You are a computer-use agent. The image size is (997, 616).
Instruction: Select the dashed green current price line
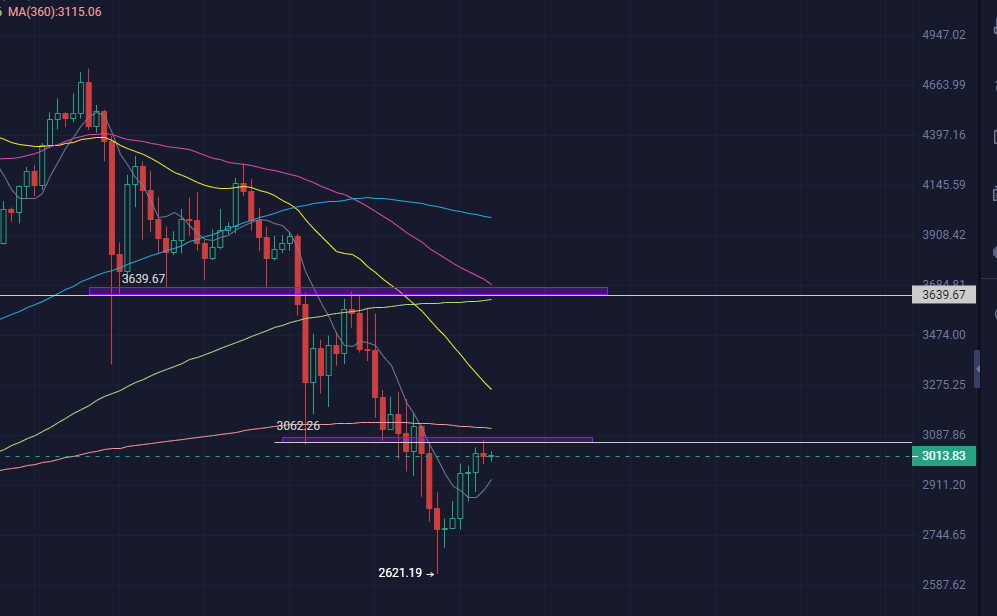pyautogui.click(x=700, y=457)
